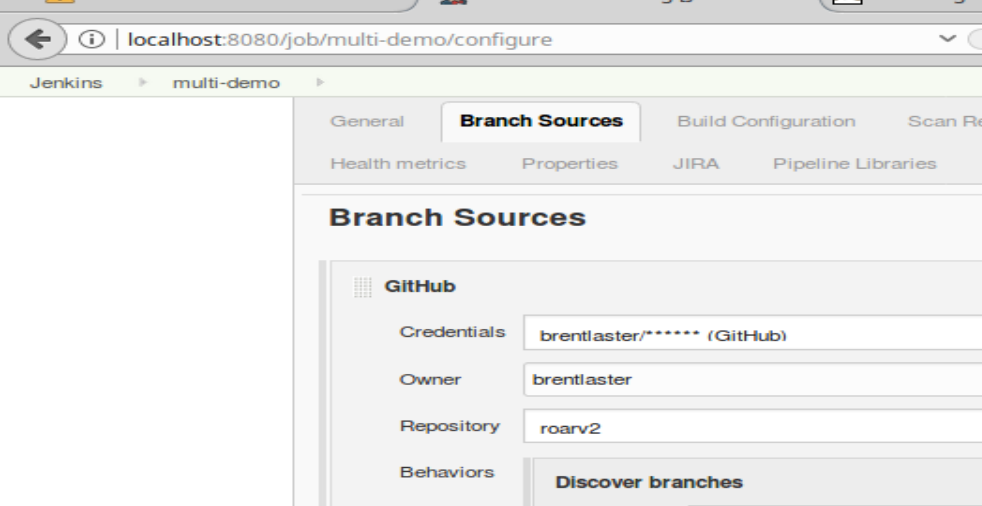Open the Credentials dropdown list

tap(750, 335)
